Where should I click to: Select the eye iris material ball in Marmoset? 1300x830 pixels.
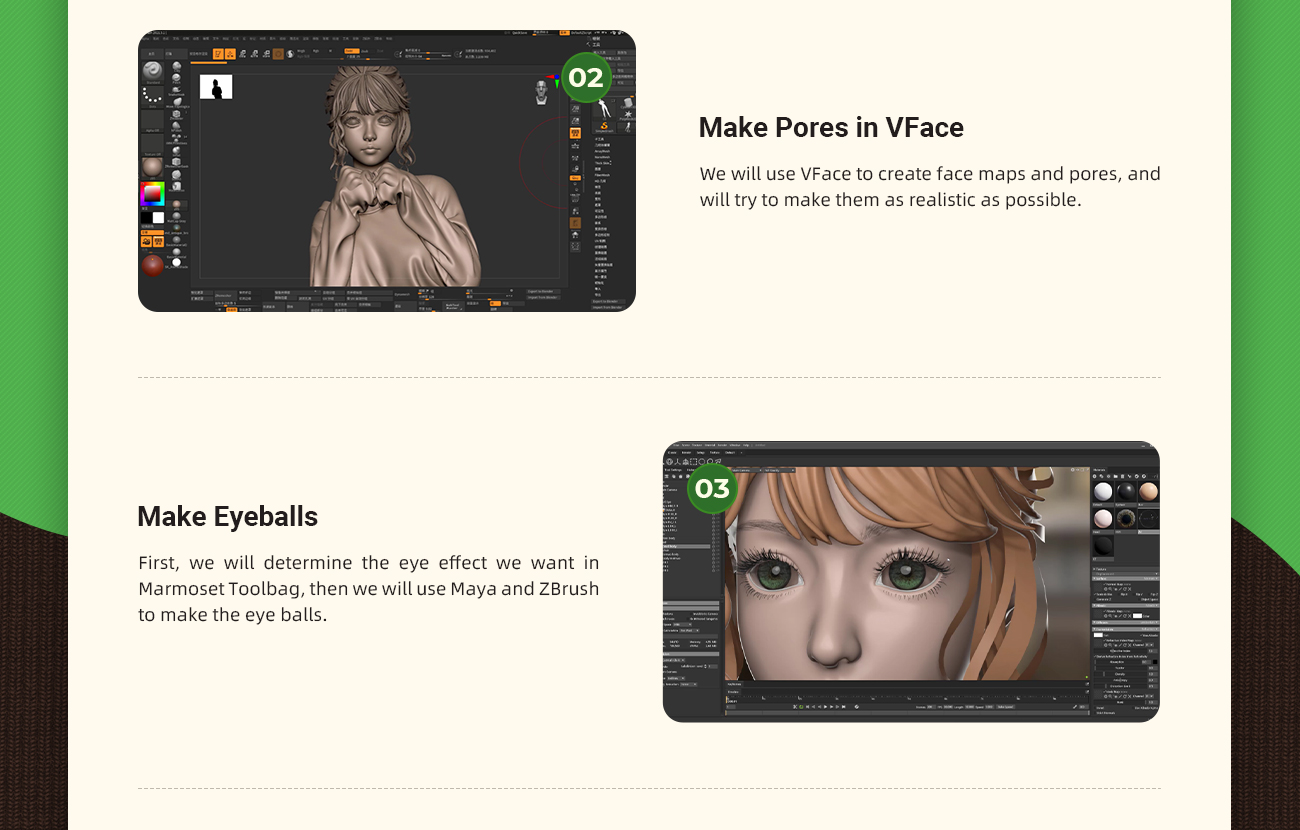click(1126, 518)
